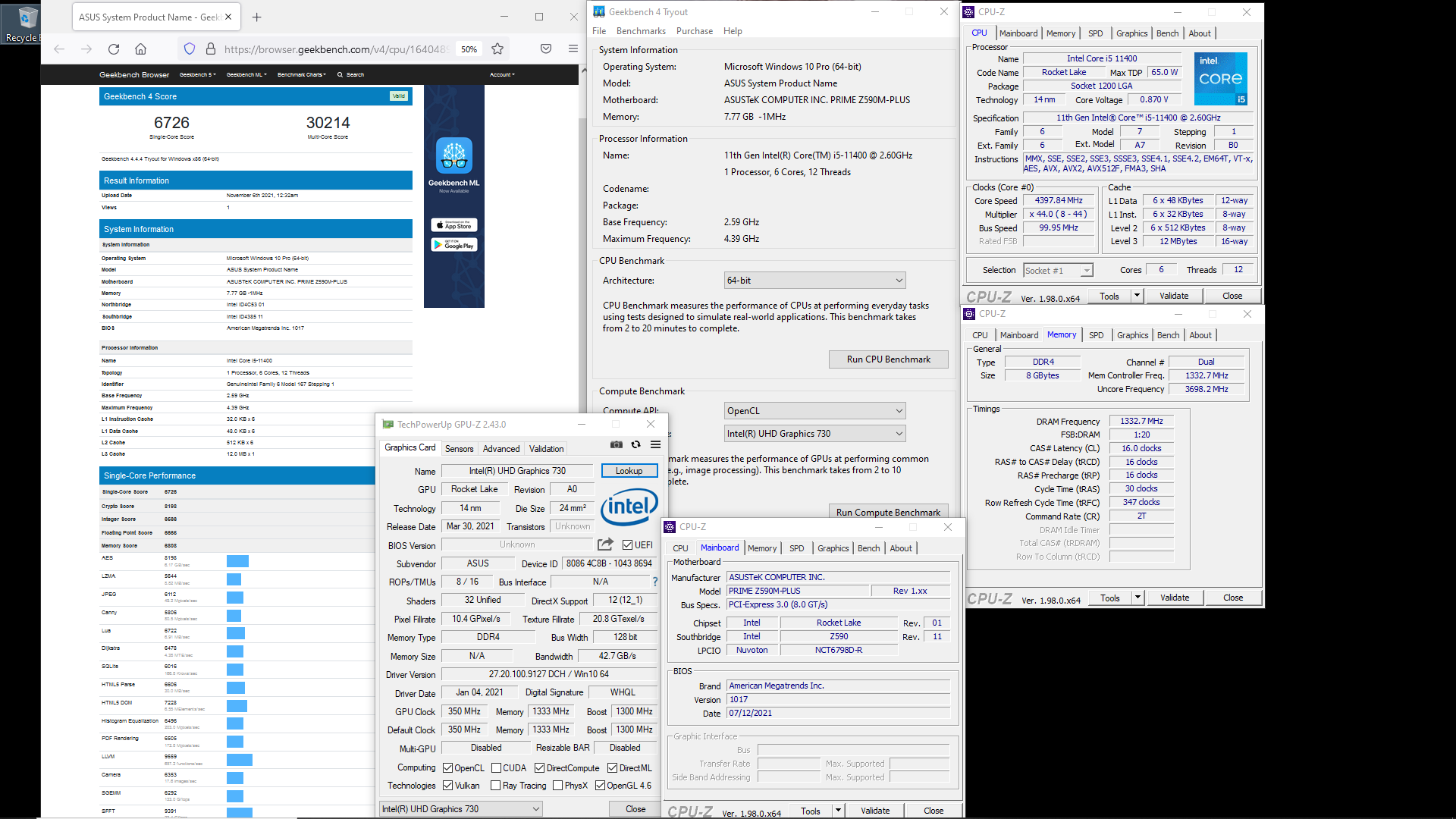The width and height of the screenshot is (1456, 819).
Task: Click the 50% zoom indicator in address bar
Action: [x=469, y=49]
